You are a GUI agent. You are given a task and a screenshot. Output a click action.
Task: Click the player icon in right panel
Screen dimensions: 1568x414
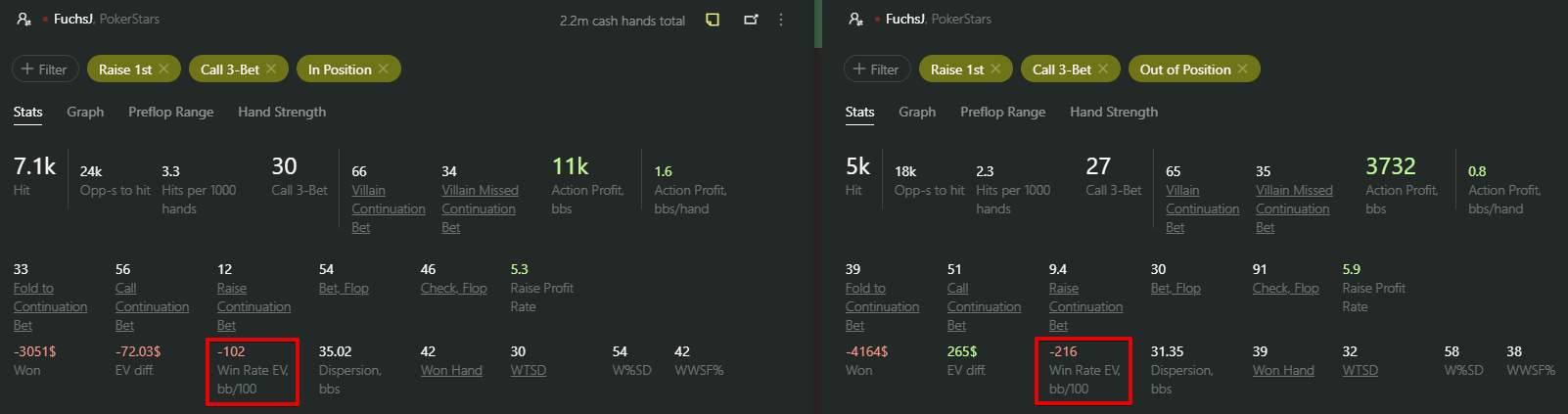pos(856,19)
